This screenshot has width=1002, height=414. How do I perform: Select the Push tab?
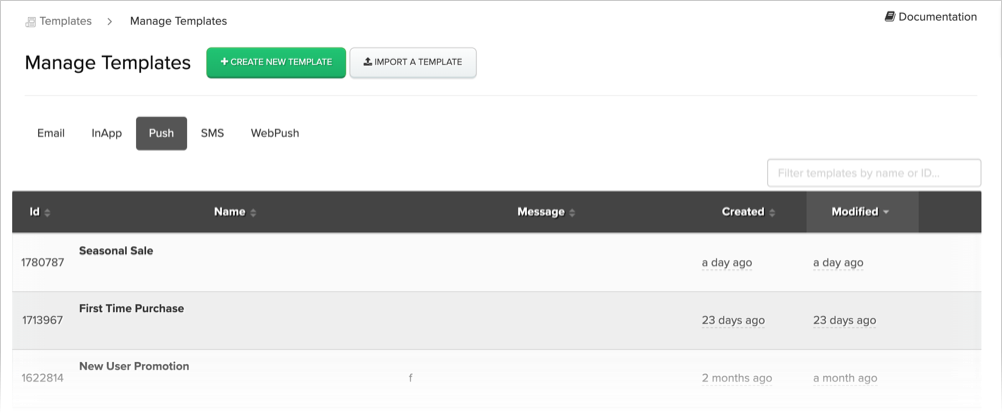point(161,133)
